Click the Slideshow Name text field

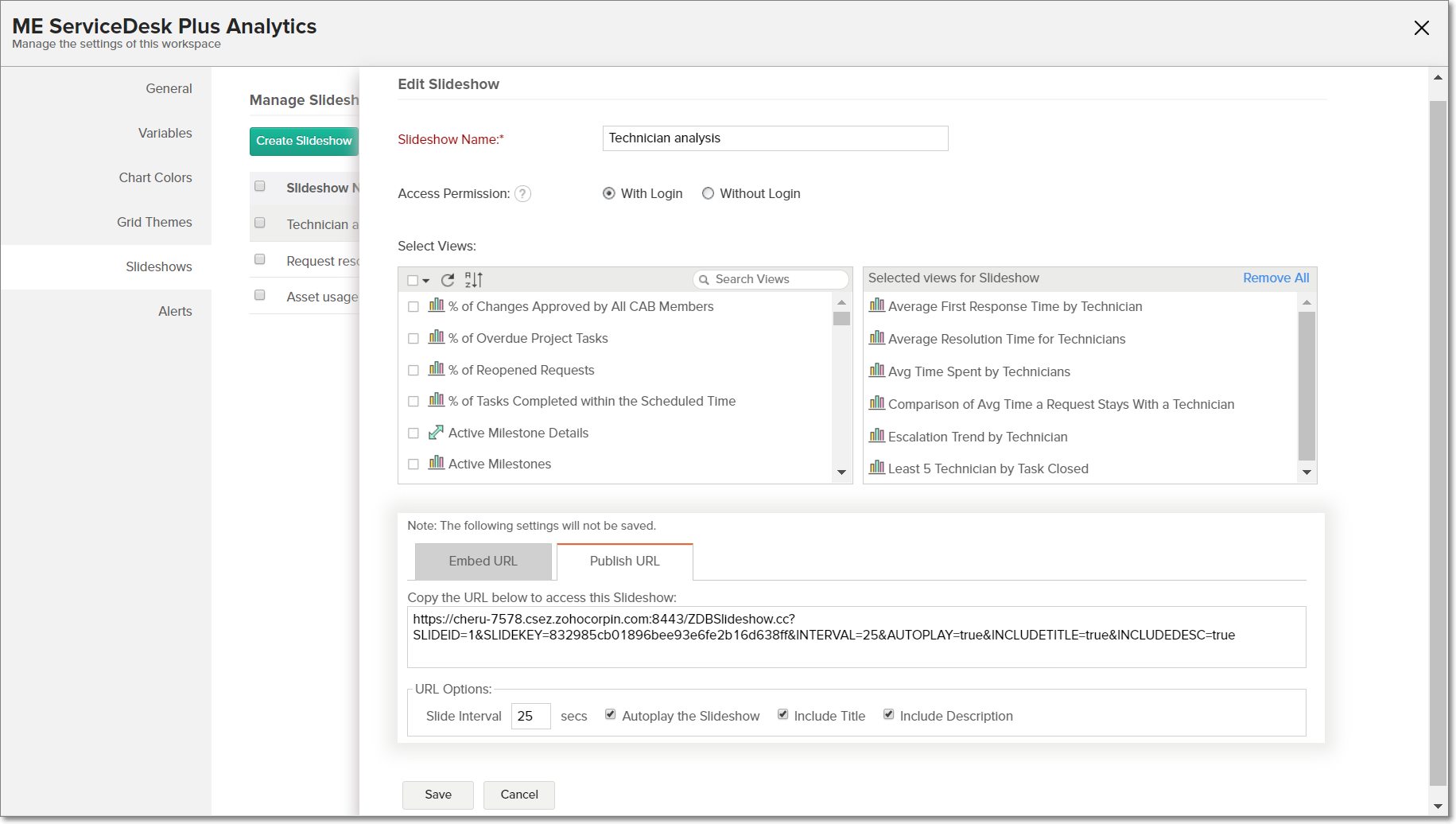[775, 138]
